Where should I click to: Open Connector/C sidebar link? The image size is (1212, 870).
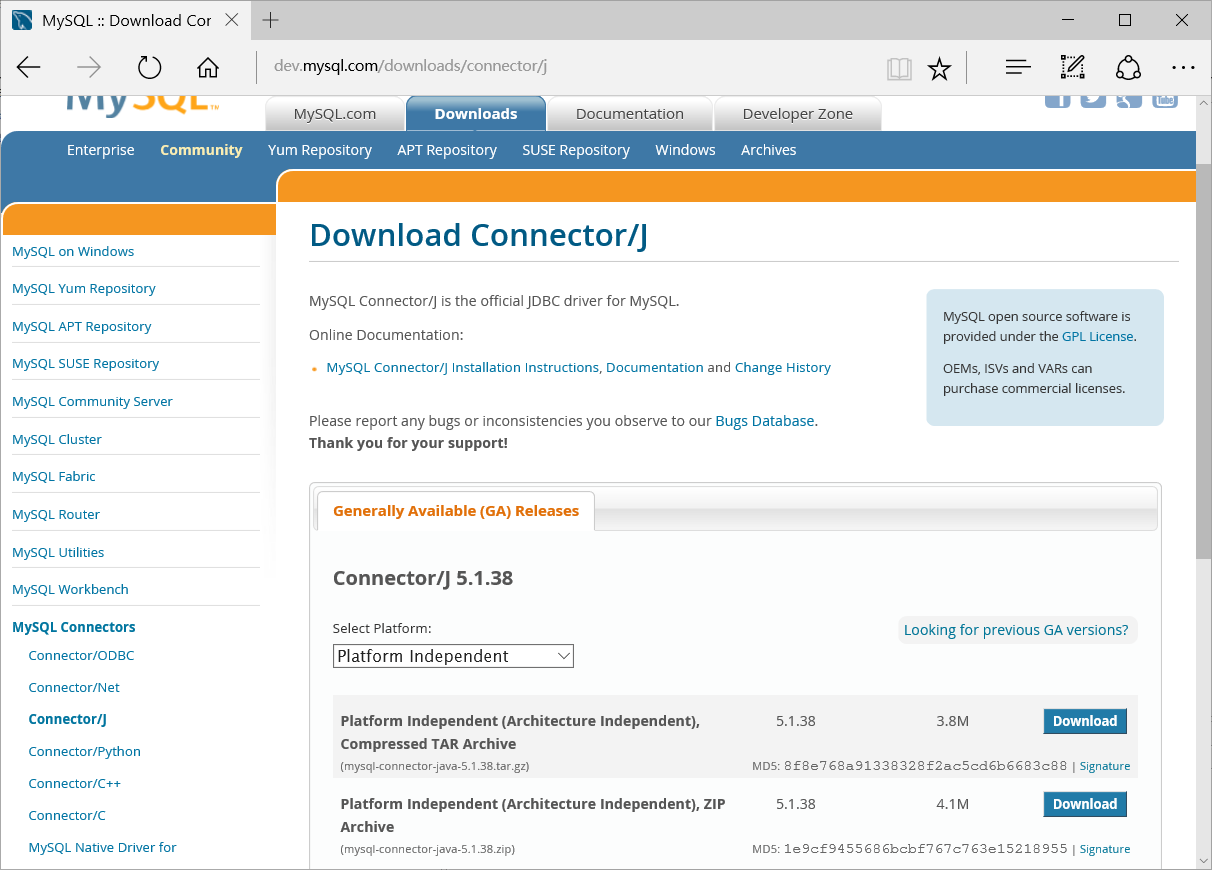67,815
